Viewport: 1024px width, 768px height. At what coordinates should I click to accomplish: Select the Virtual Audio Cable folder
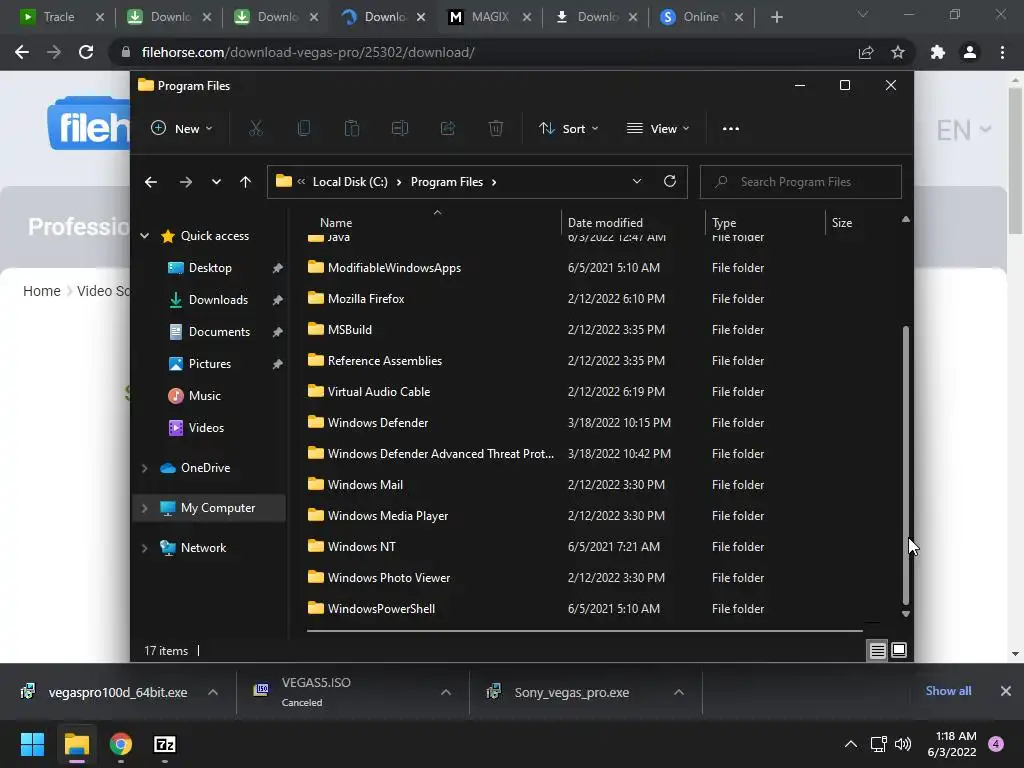click(379, 392)
